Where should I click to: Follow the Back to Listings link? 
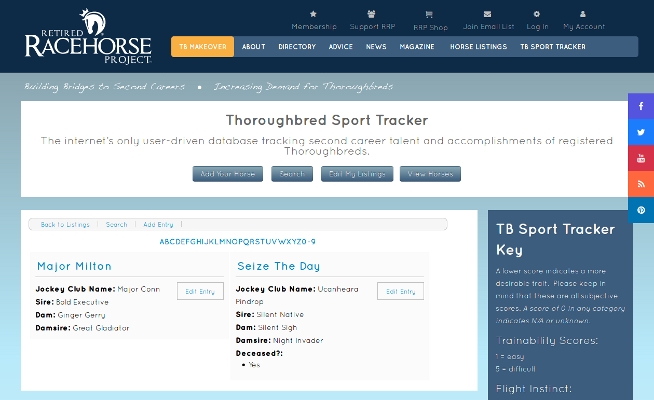pyautogui.click(x=65, y=225)
